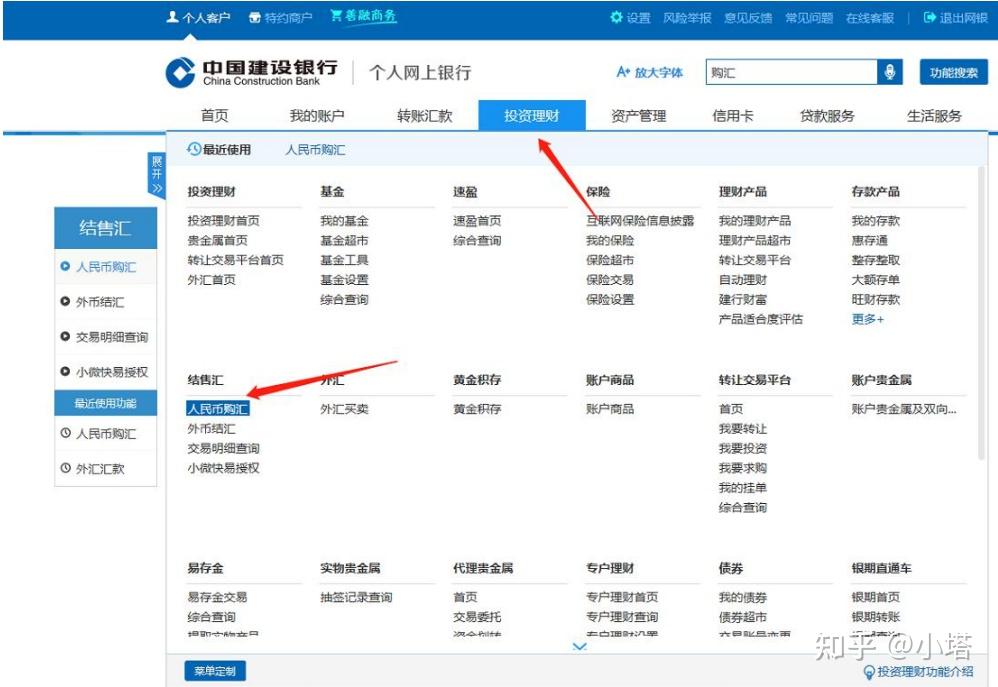Open 抽签记录查询 menu entry
Viewport: 998px width, 687px height.
coord(356,597)
